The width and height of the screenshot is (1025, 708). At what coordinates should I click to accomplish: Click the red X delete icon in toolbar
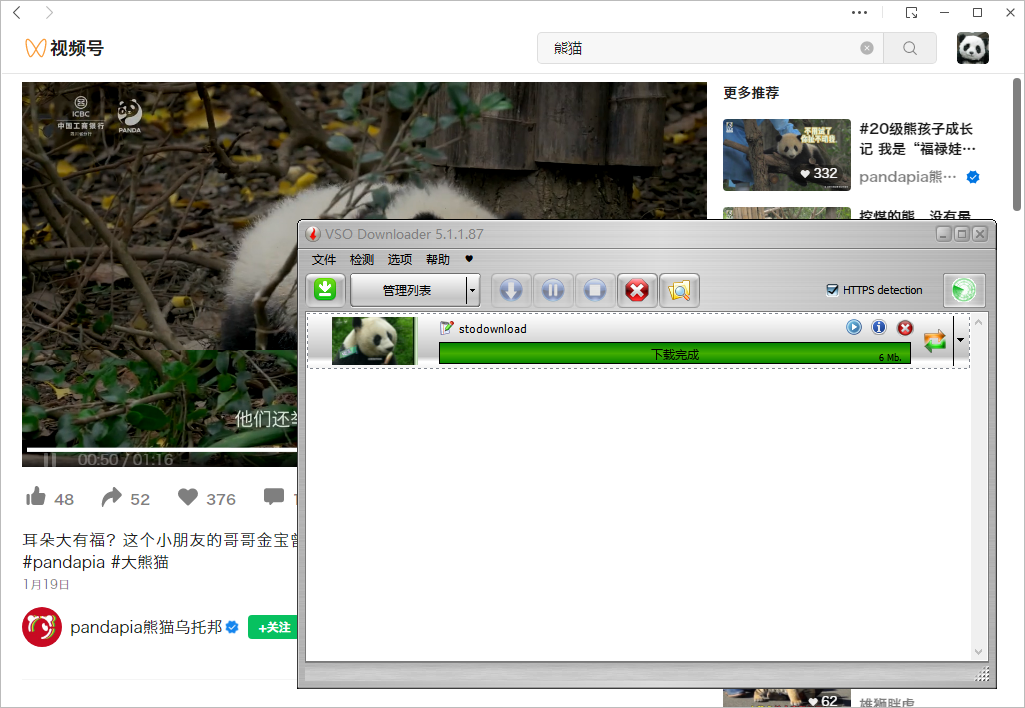(x=637, y=290)
